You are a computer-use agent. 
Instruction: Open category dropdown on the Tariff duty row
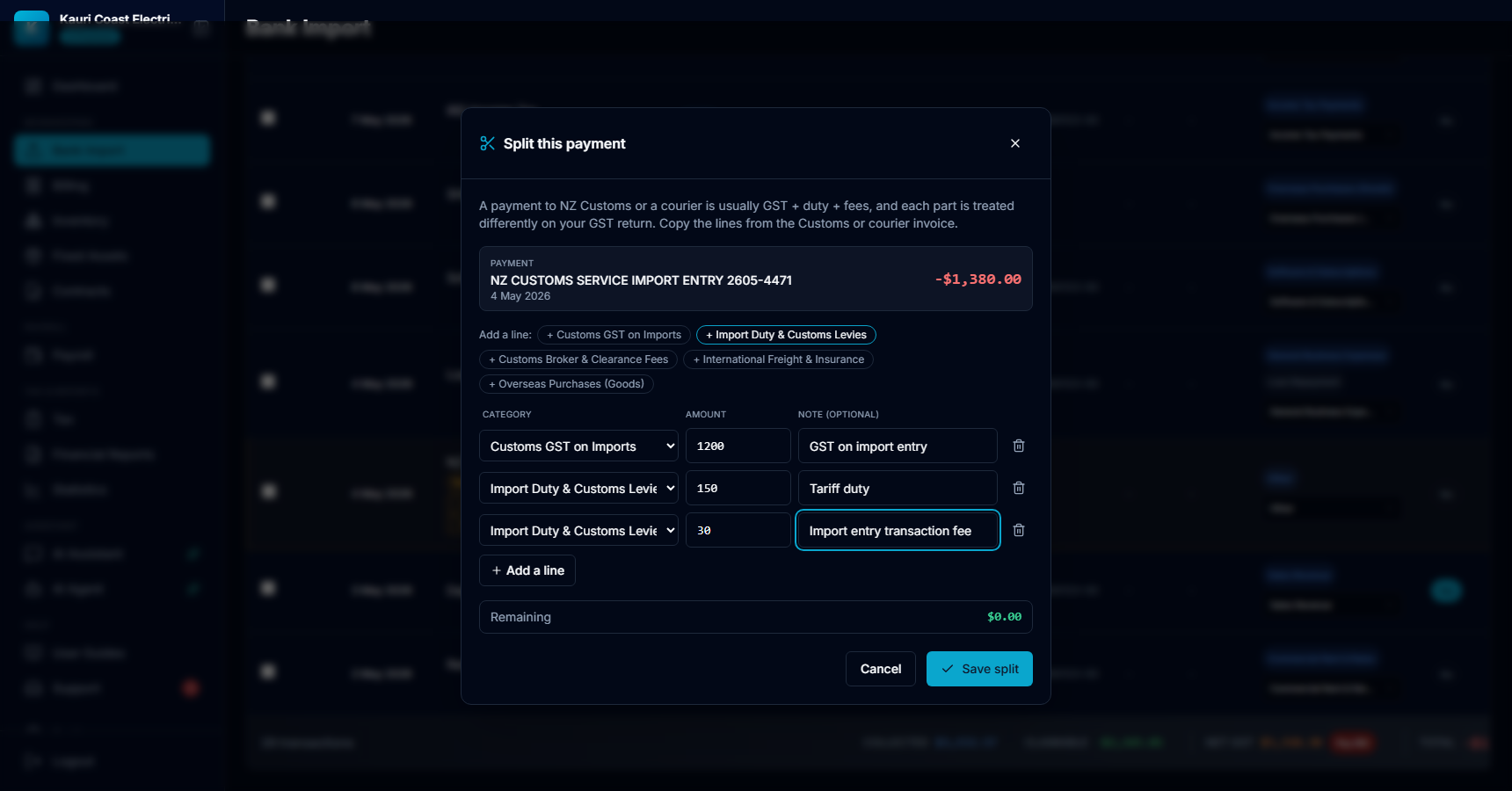578,488
